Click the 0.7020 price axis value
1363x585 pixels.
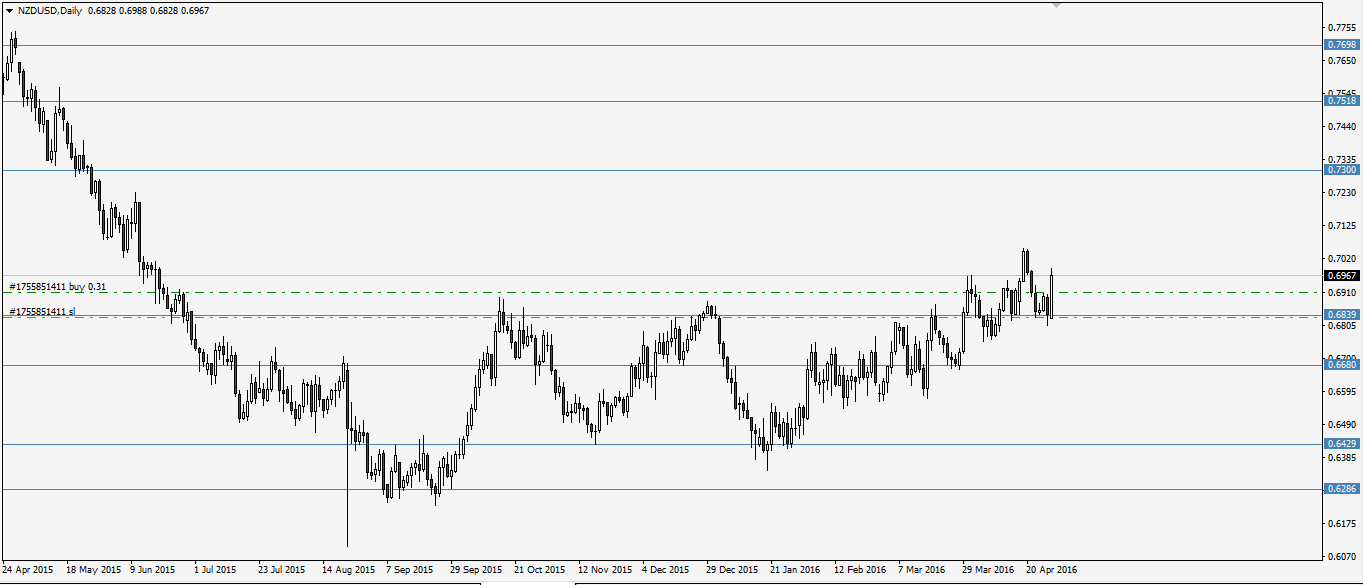1343,258
